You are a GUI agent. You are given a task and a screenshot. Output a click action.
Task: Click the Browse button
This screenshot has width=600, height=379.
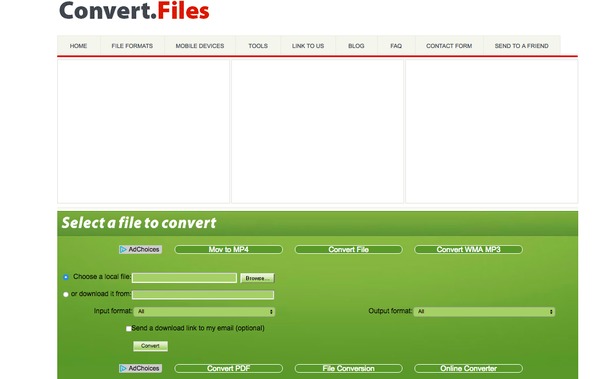pos(258,278)
